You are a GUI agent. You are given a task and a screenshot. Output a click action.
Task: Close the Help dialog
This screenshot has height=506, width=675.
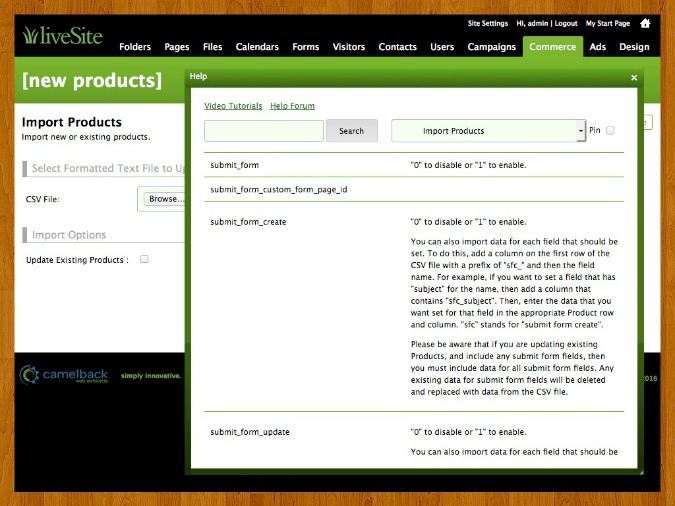[634, 78]
